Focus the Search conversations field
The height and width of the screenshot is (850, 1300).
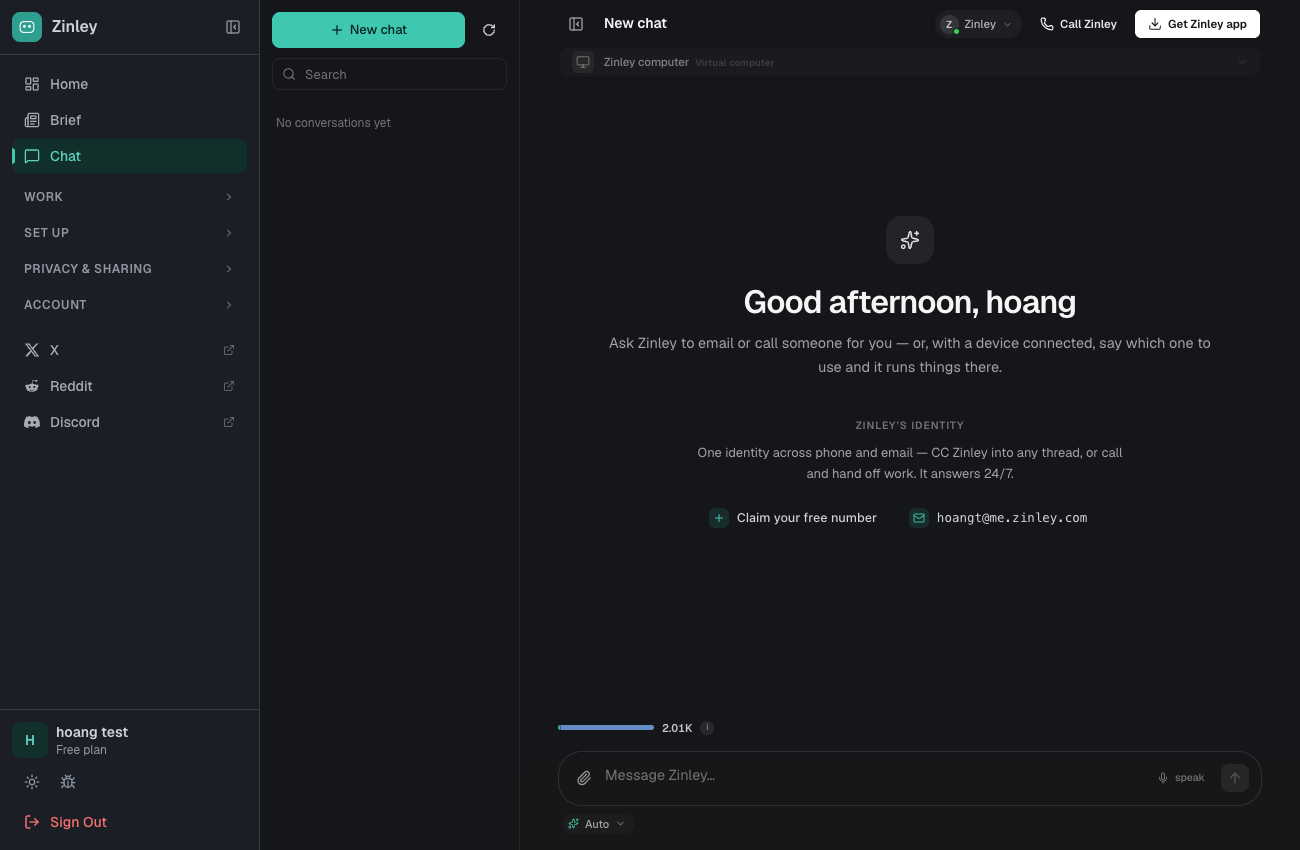[x=389, y=74]
